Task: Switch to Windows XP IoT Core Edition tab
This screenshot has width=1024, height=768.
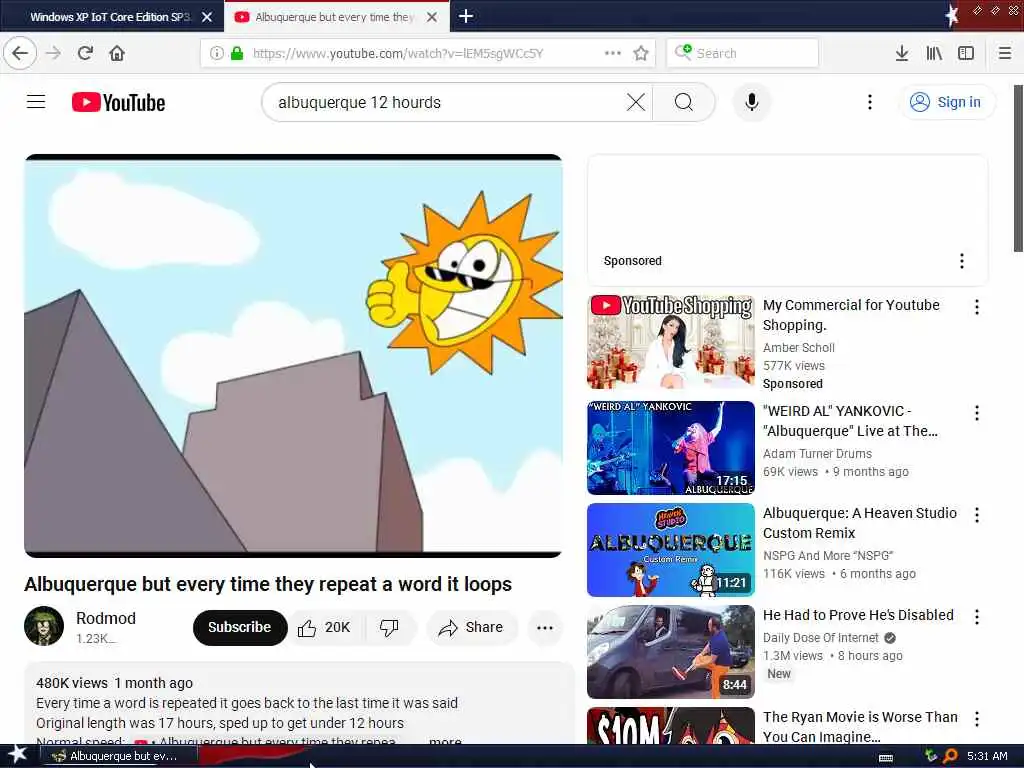Action: pyautogui.click(x=109, y=17)
